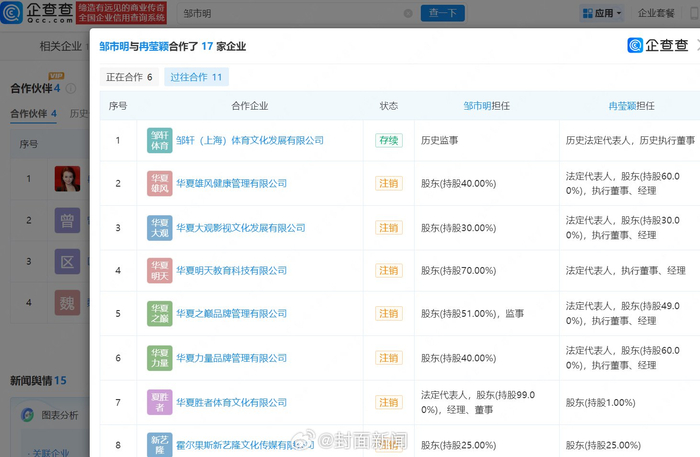Open 华夏明天教育科技有限公司 link
Screen dimensions: 700x457
(231, 270)
